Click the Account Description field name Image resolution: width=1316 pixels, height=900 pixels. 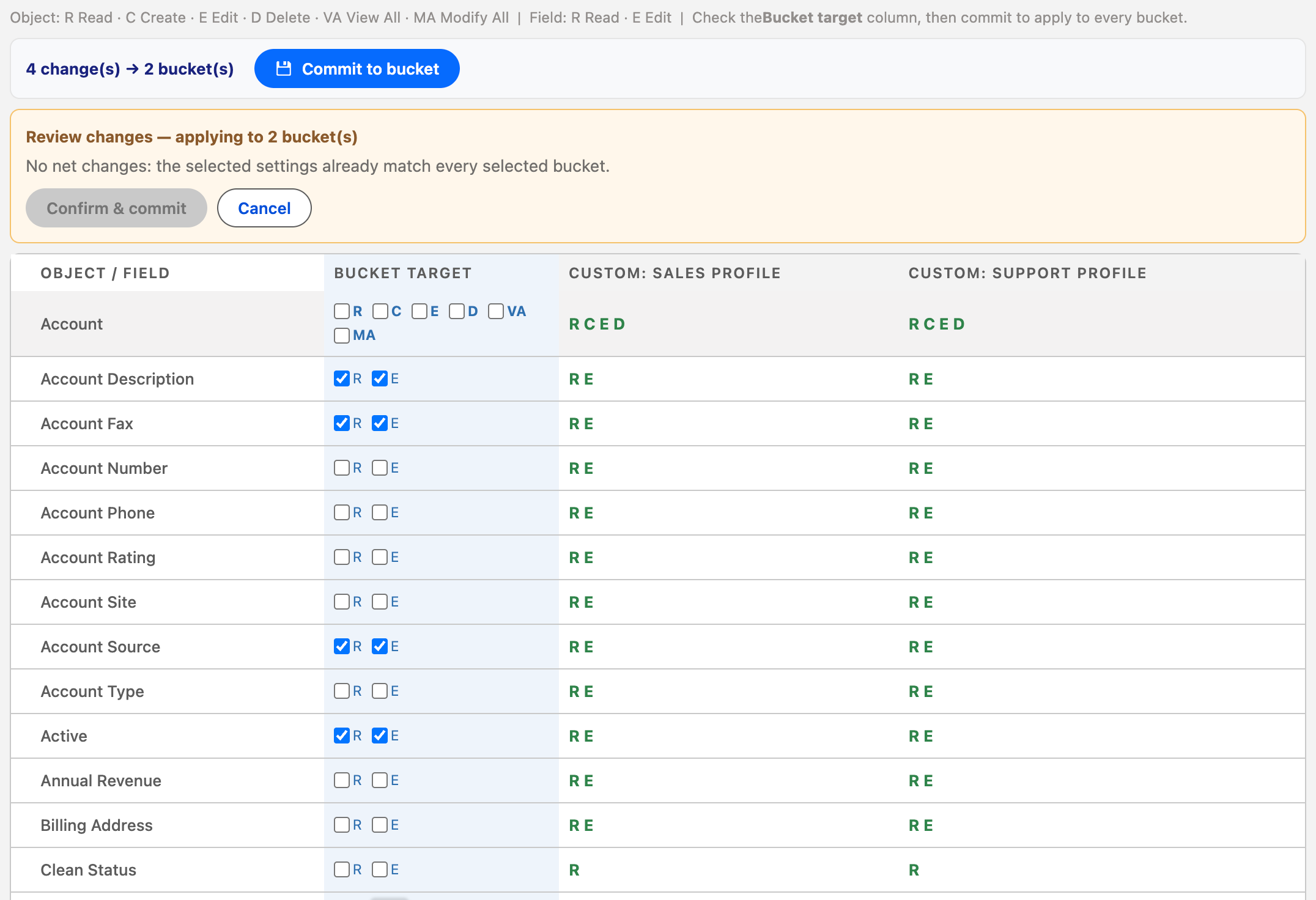(117, 379)
